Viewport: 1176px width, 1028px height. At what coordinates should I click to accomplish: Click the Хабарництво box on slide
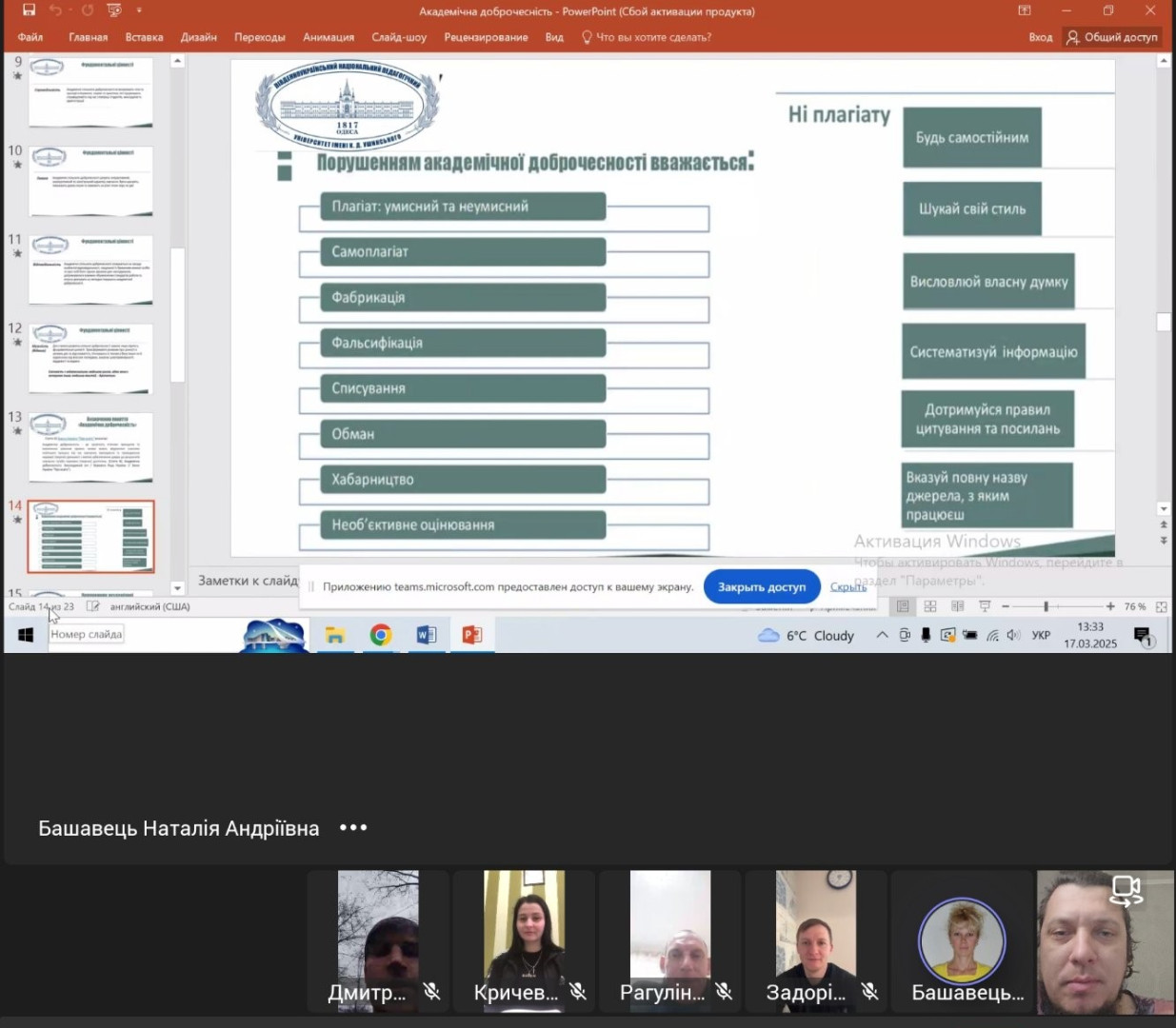click(x=463, y=480)
